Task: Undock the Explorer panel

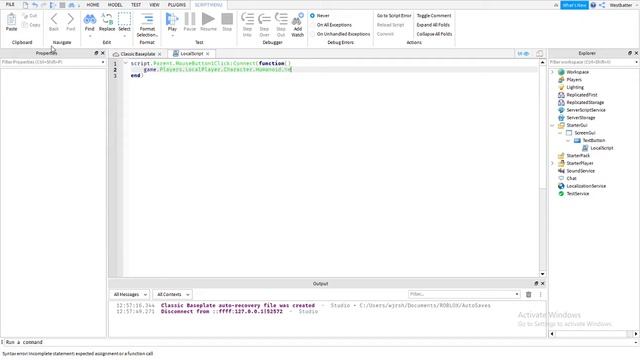Action: (x=629, y=53)
